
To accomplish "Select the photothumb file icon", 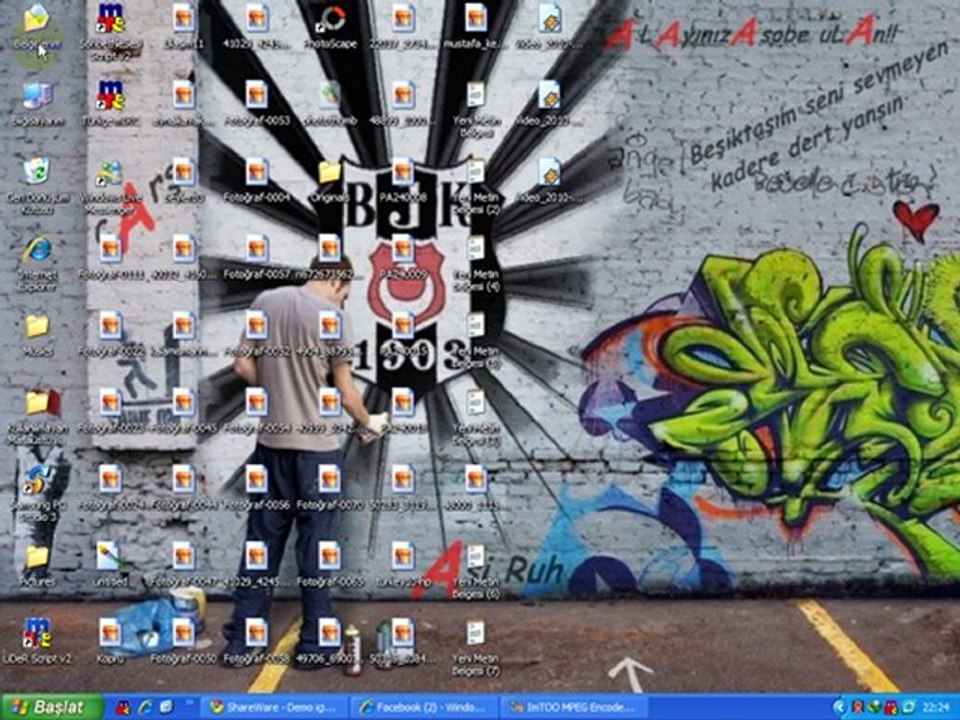I will [330, 103].
